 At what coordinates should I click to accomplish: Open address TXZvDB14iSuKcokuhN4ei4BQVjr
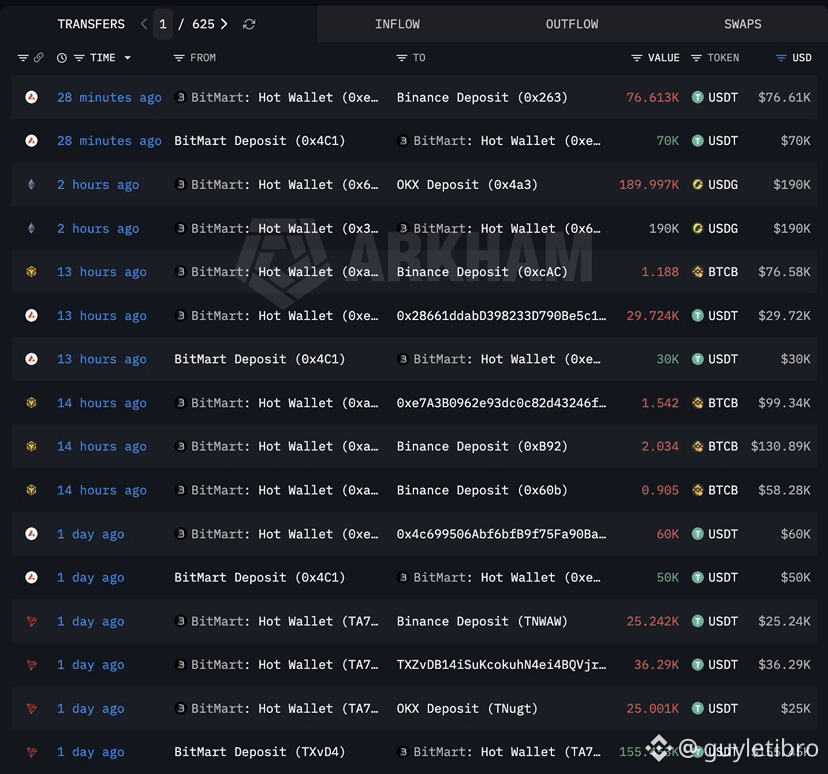(501, 665)
